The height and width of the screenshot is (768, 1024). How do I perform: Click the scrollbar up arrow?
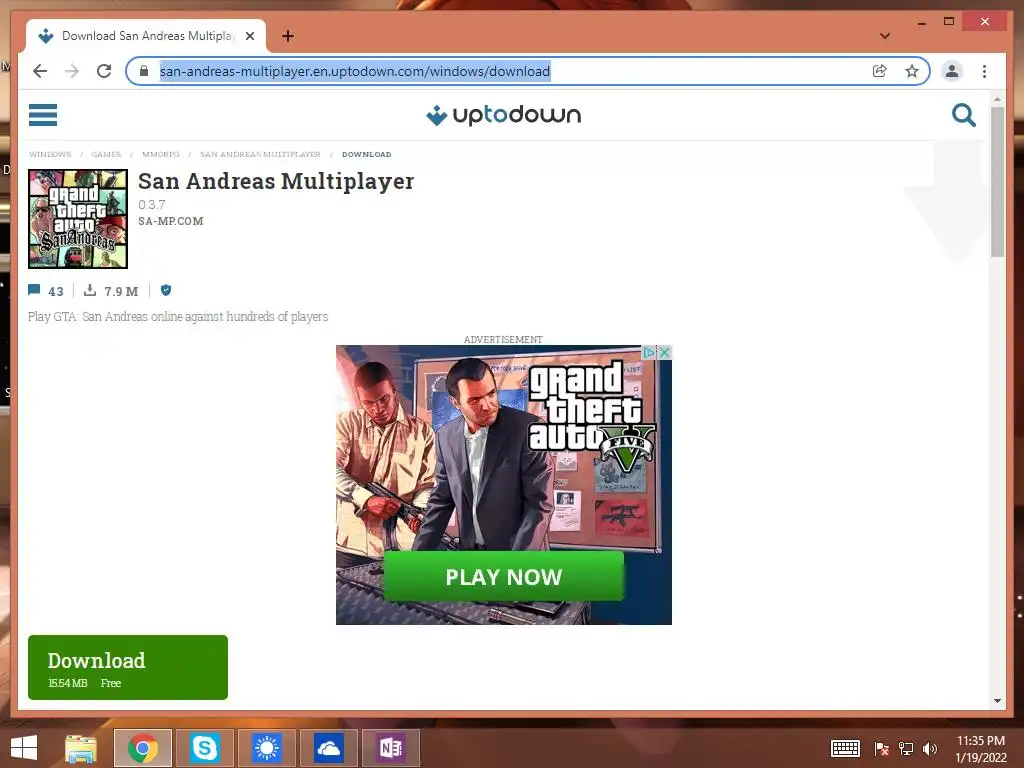point(997,99)
